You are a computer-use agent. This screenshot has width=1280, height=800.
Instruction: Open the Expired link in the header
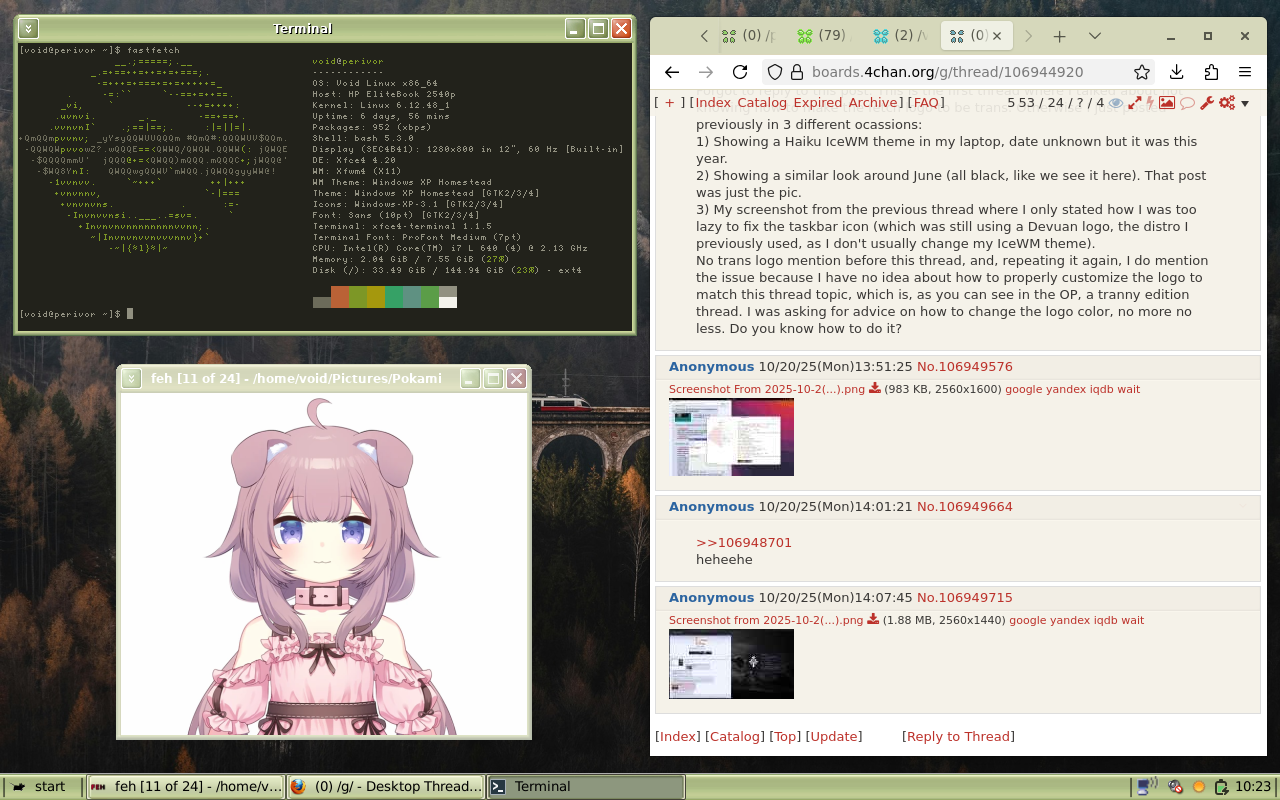click(x=818, y=103)
